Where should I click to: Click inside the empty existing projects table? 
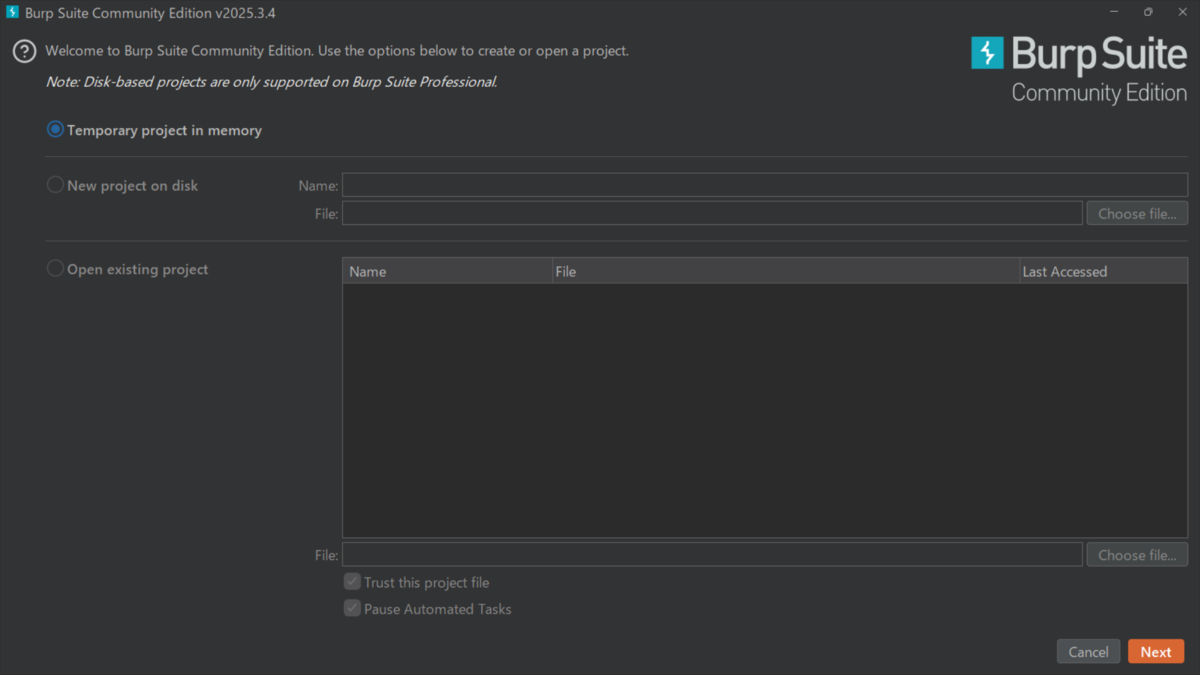765,411
